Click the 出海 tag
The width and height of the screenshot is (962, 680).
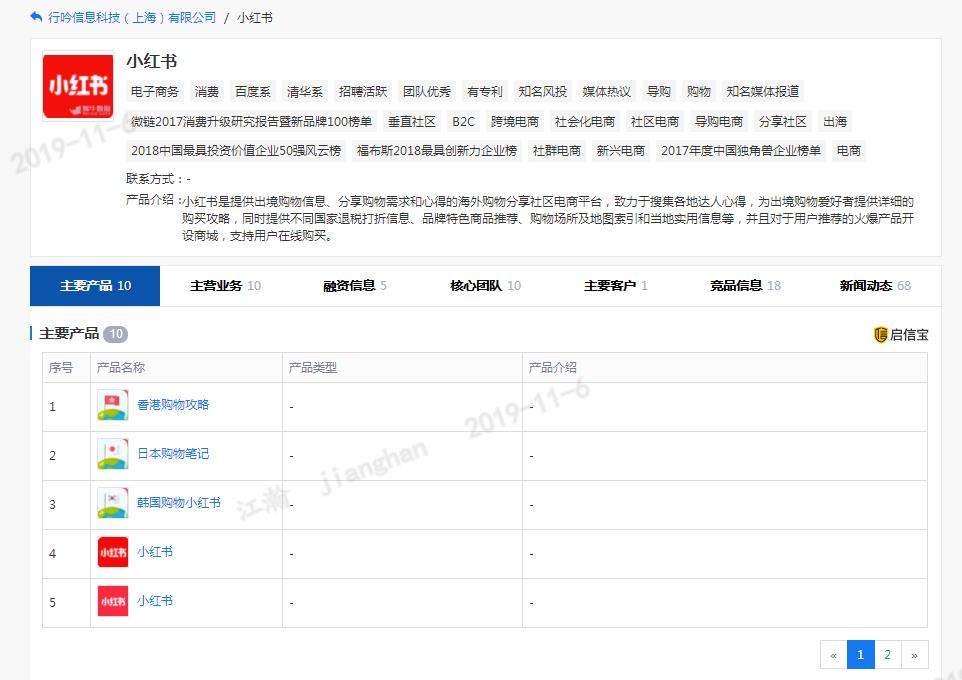(x=835, y=122)
